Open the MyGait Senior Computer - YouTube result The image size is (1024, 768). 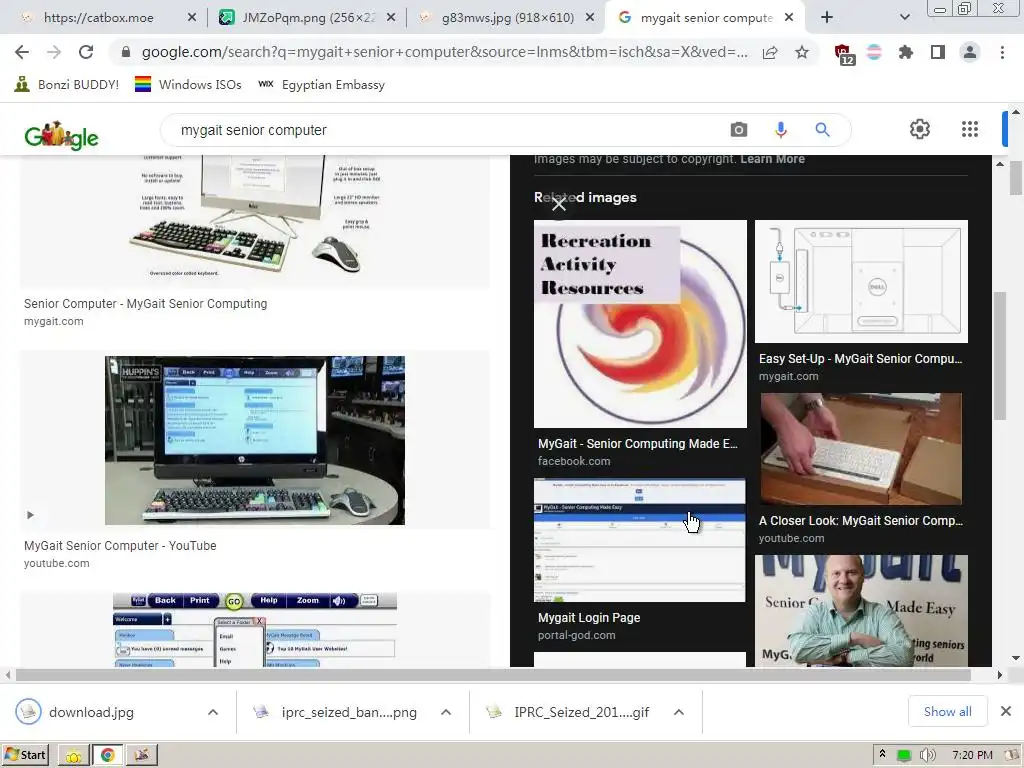[x=120, y=545]
